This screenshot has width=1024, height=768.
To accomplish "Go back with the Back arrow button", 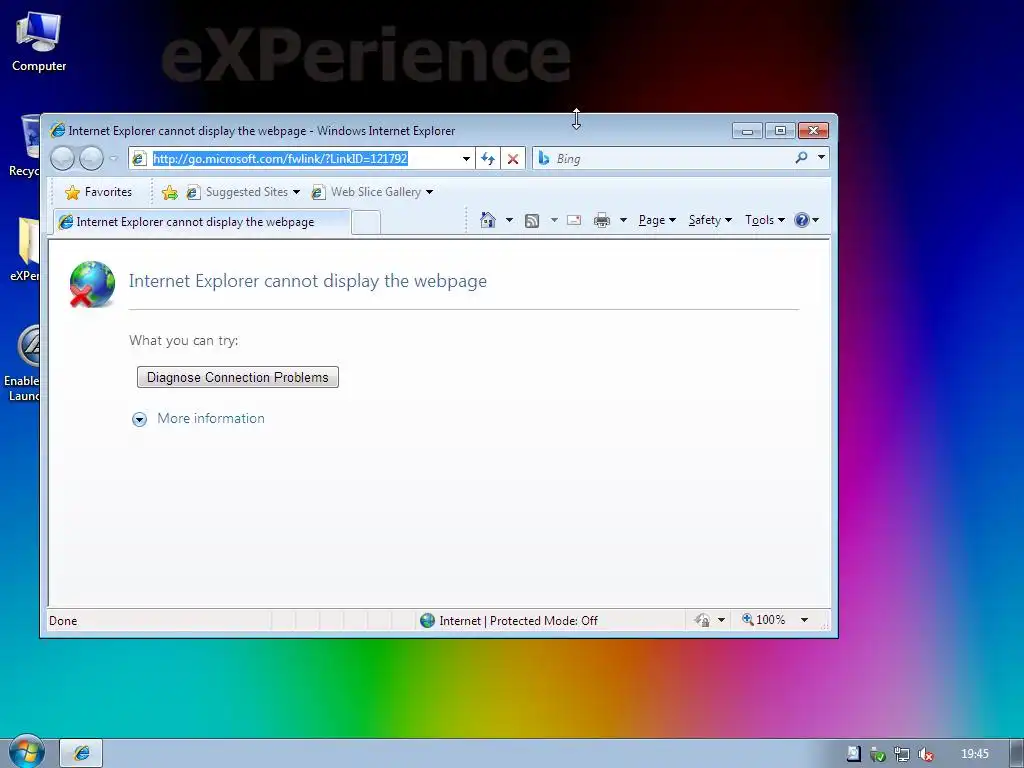I will (62, 158).
